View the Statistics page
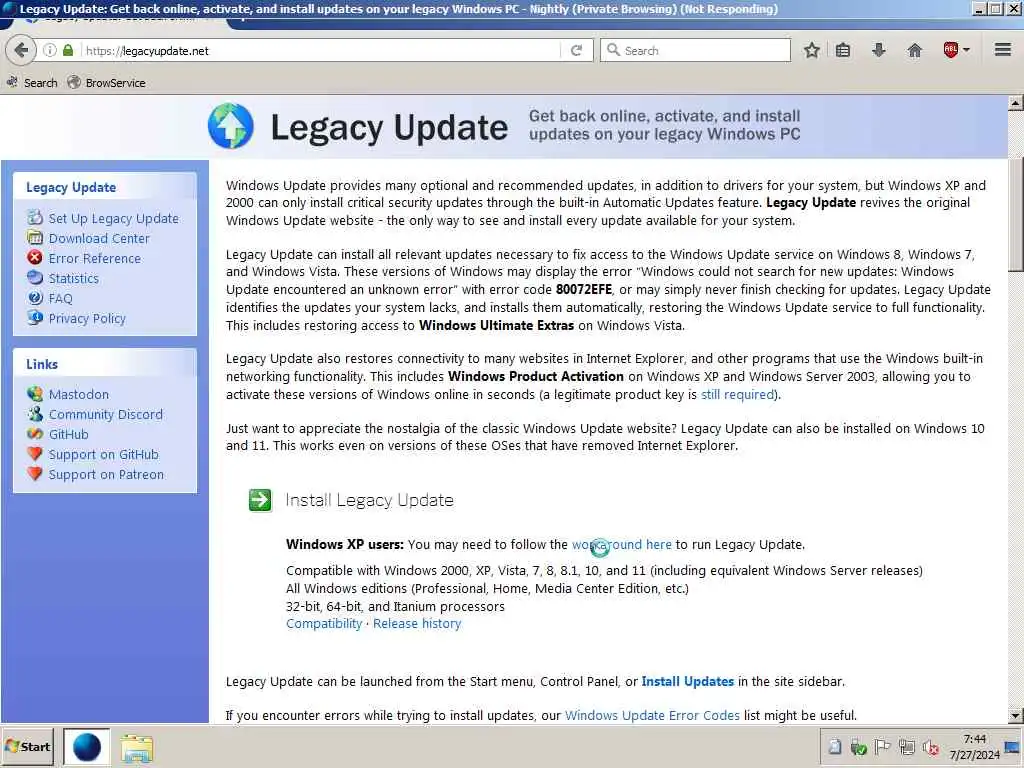The image size is (1024, 768). 74,279
